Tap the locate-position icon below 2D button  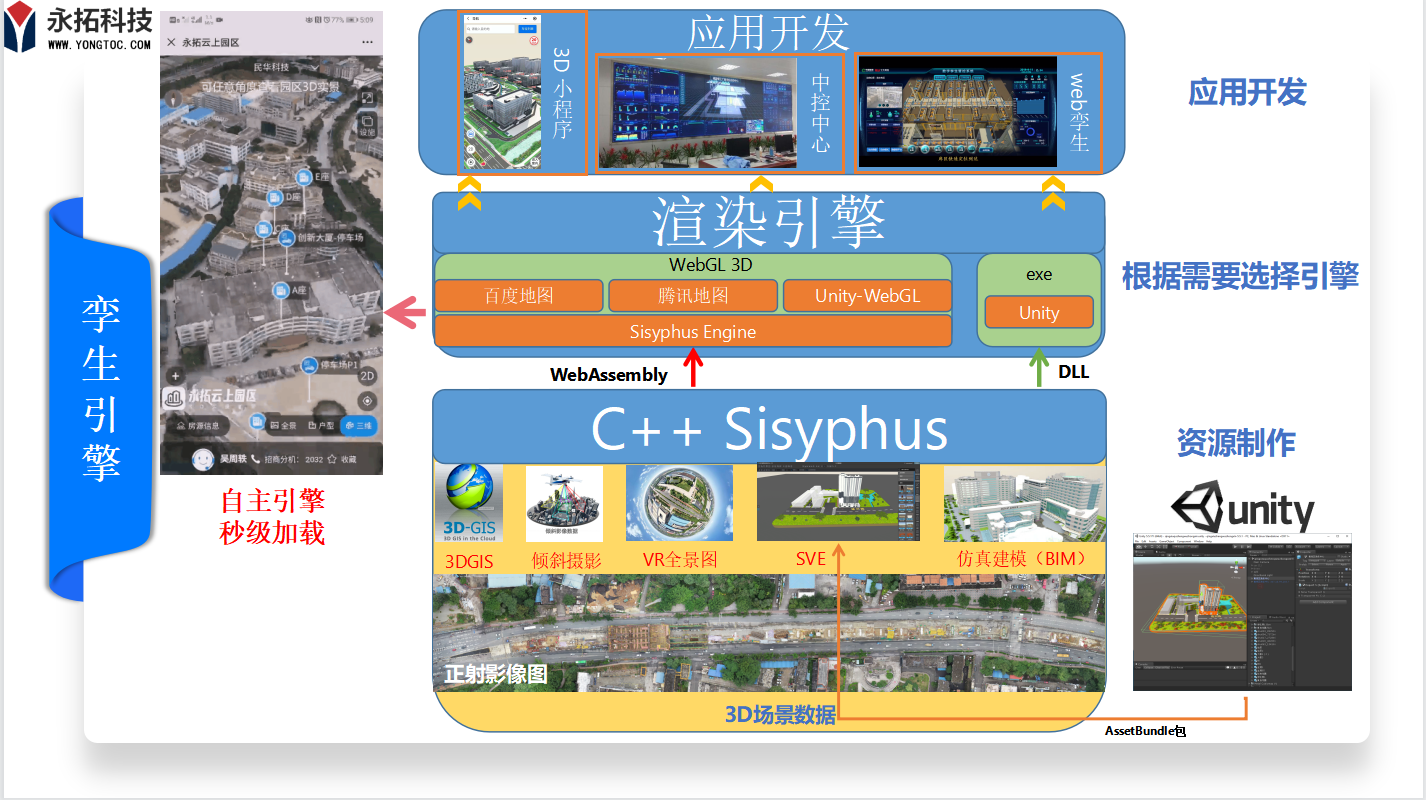coord(367,401)
